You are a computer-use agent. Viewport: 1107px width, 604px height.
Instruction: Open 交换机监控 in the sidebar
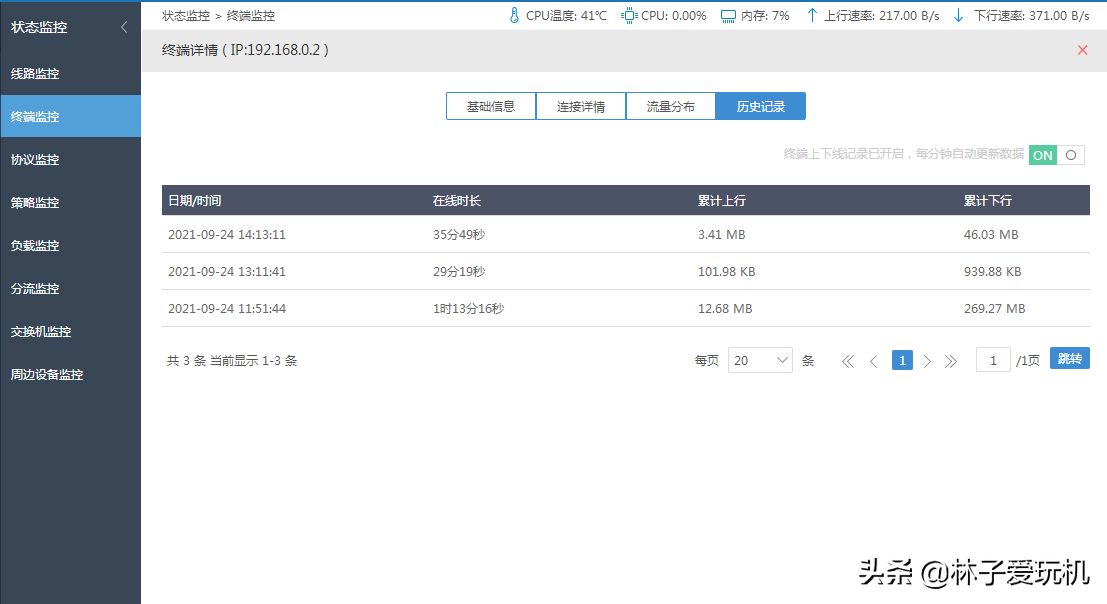pyautogui.click(x=71, y=332)
